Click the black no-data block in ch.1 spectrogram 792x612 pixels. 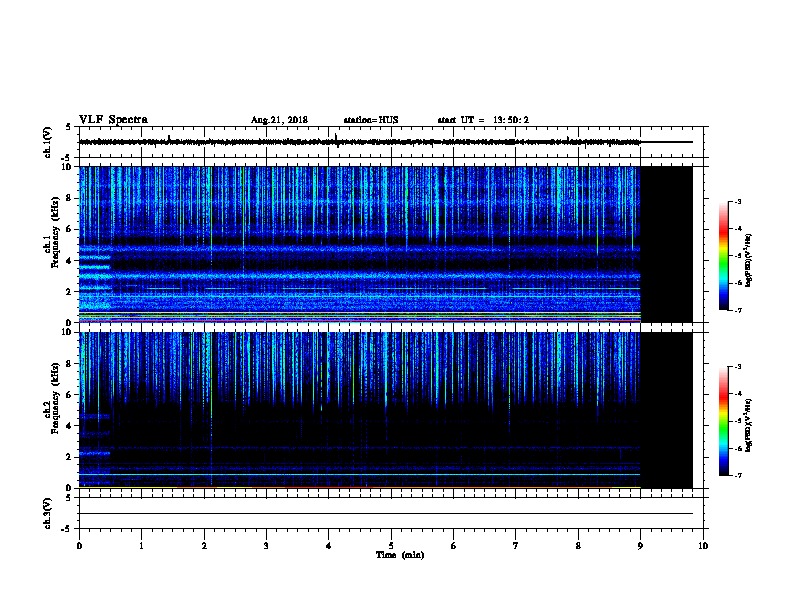pyautogui.click(x=667, y=244)
